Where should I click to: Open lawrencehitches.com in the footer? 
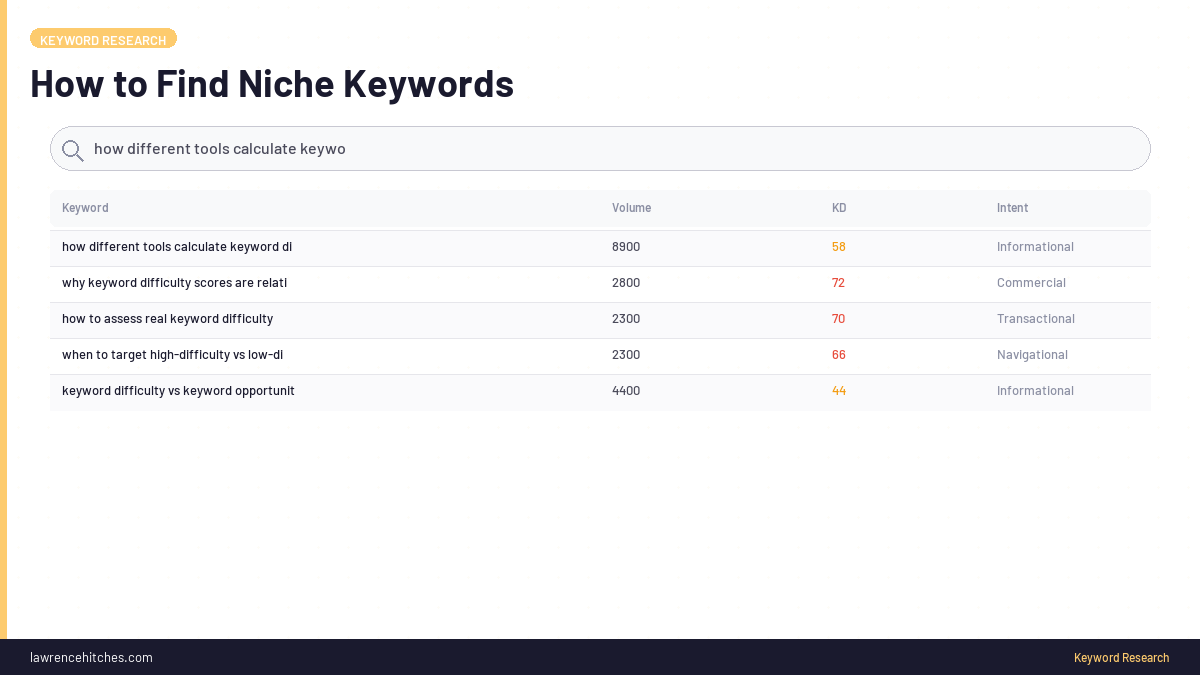click(91, 657)
